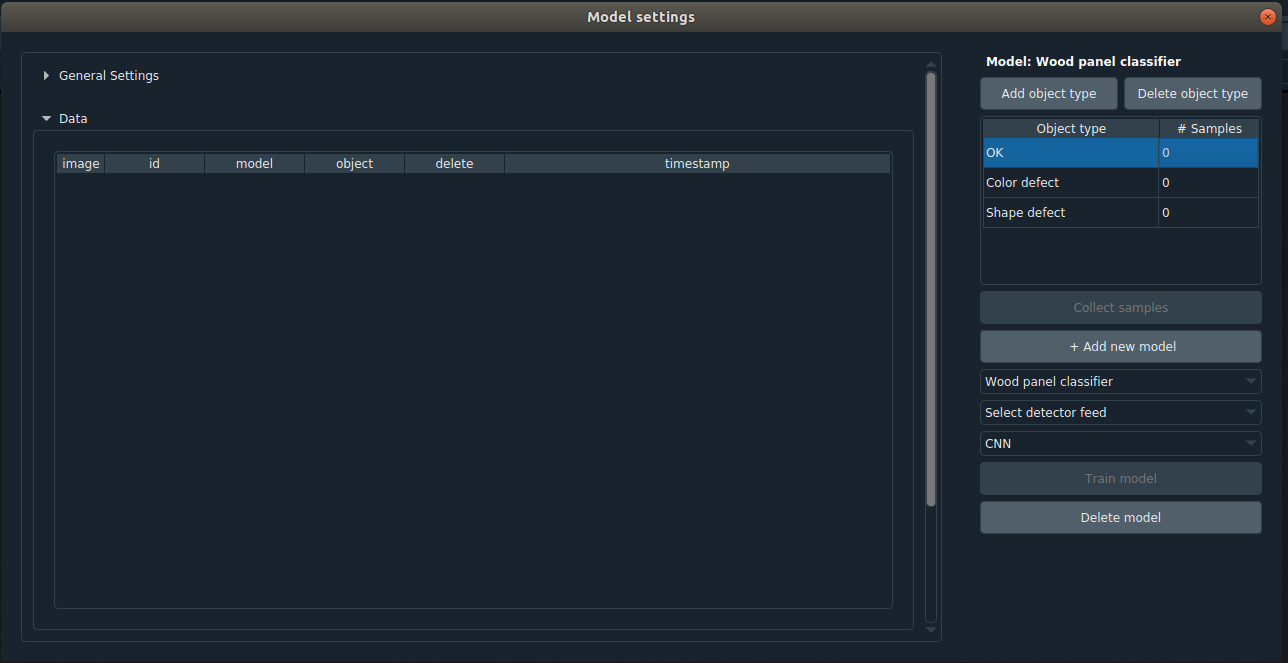Click the samples count for Shape defect
The image size is (1288, 663).
coord(1209,213)
